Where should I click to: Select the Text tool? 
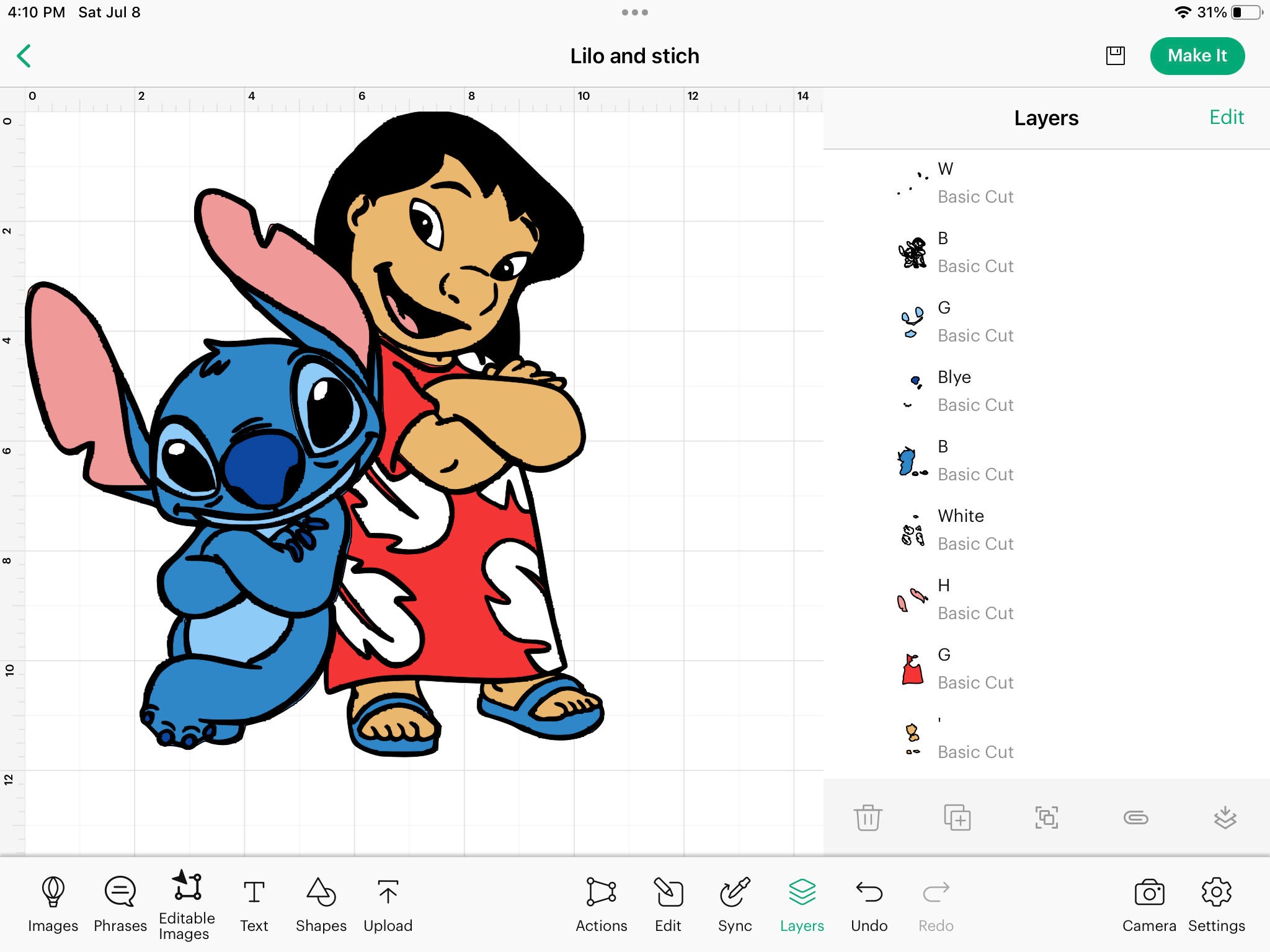254,904
